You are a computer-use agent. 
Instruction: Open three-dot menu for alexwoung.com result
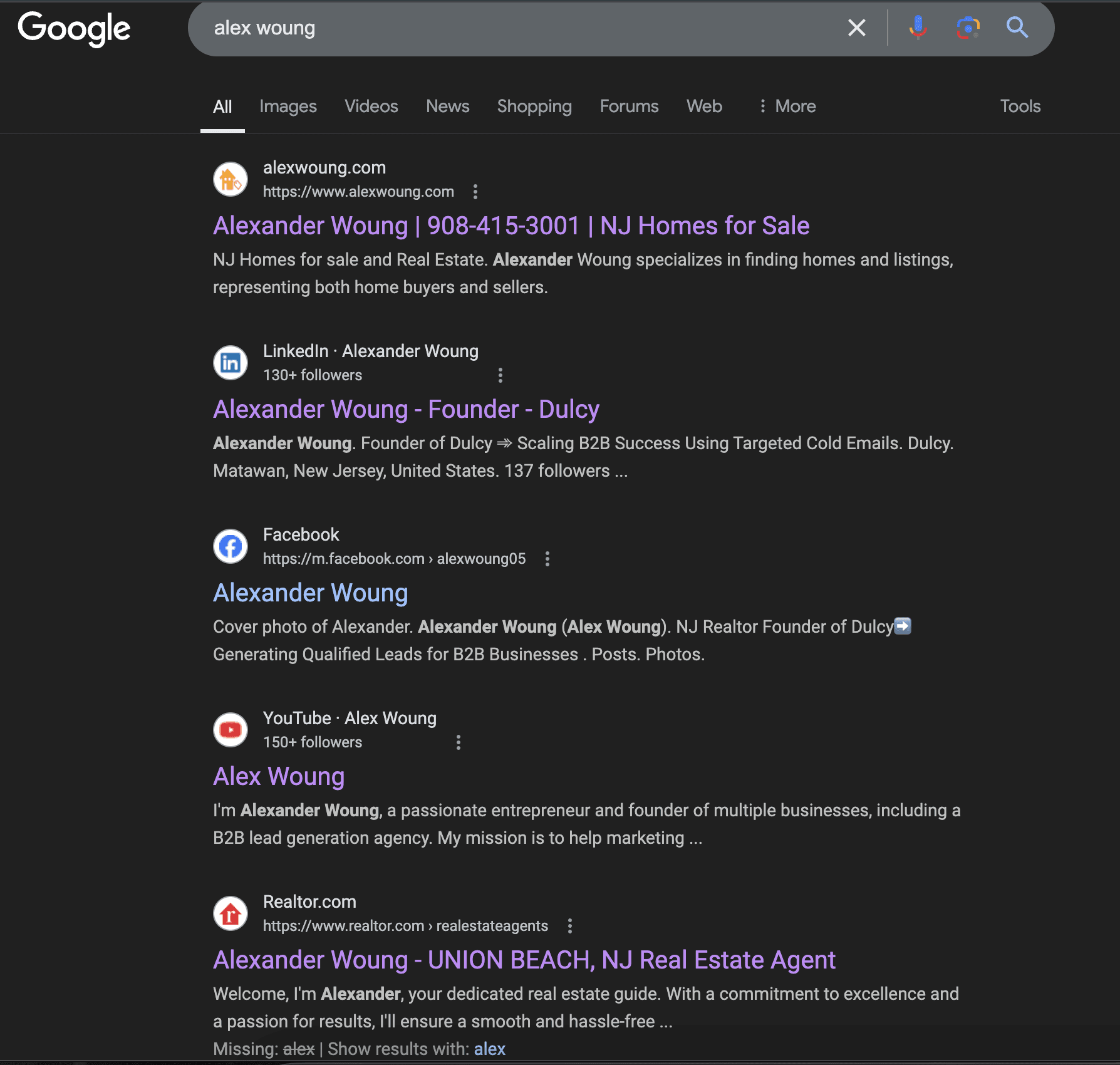[475, 192]
